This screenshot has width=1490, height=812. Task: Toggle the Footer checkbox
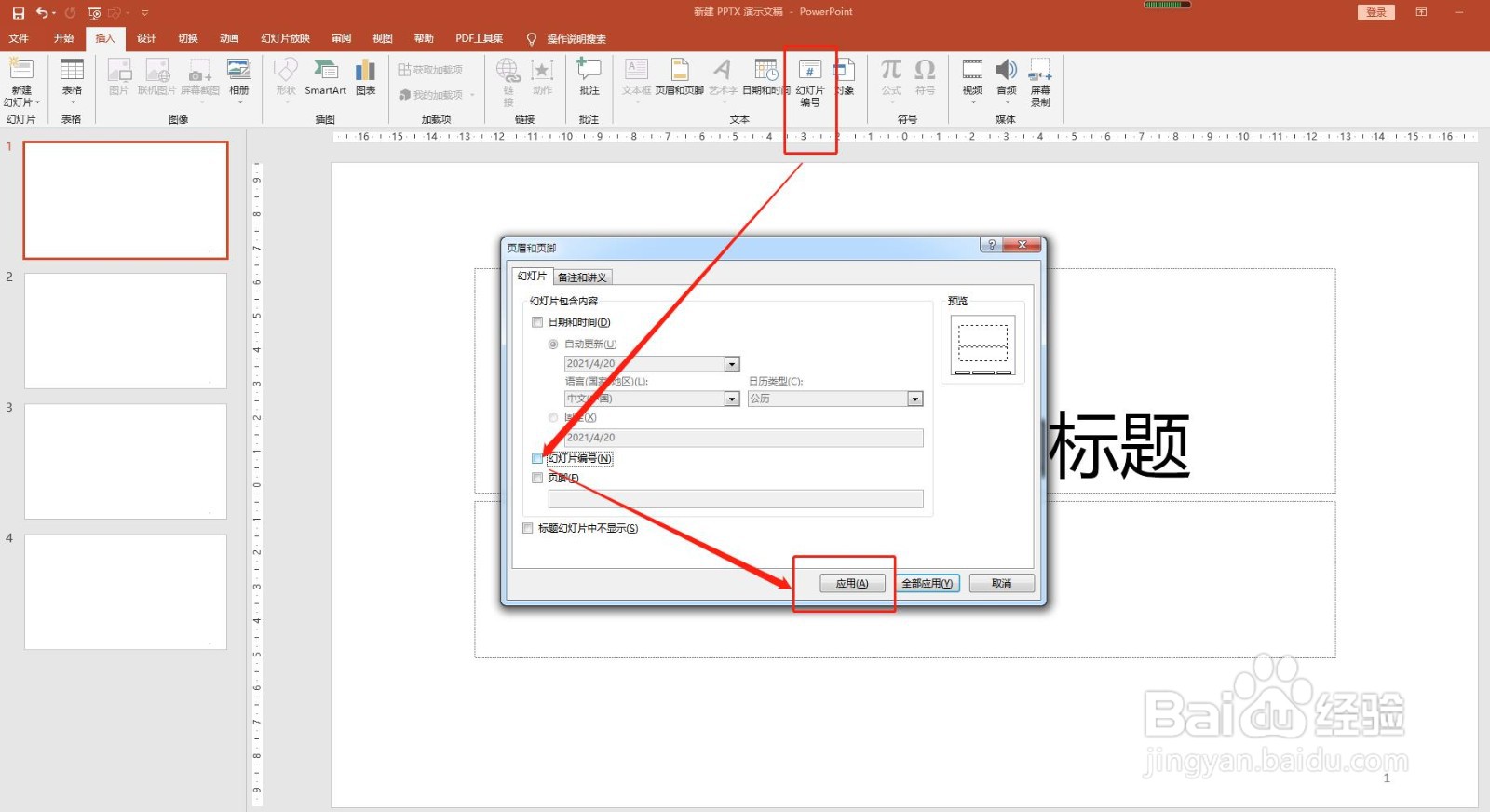click(x=537, y=478)
